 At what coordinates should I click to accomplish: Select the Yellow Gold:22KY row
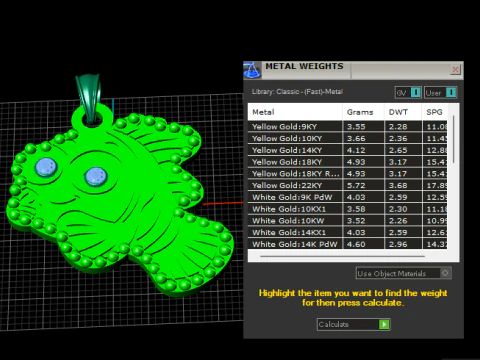pyautogui.click(x=347, y=185)
